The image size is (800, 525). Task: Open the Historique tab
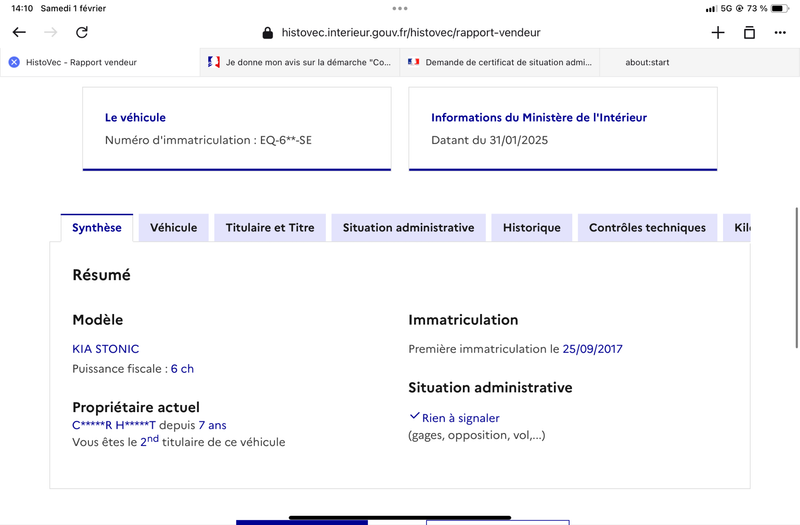[x=532, y=228]
